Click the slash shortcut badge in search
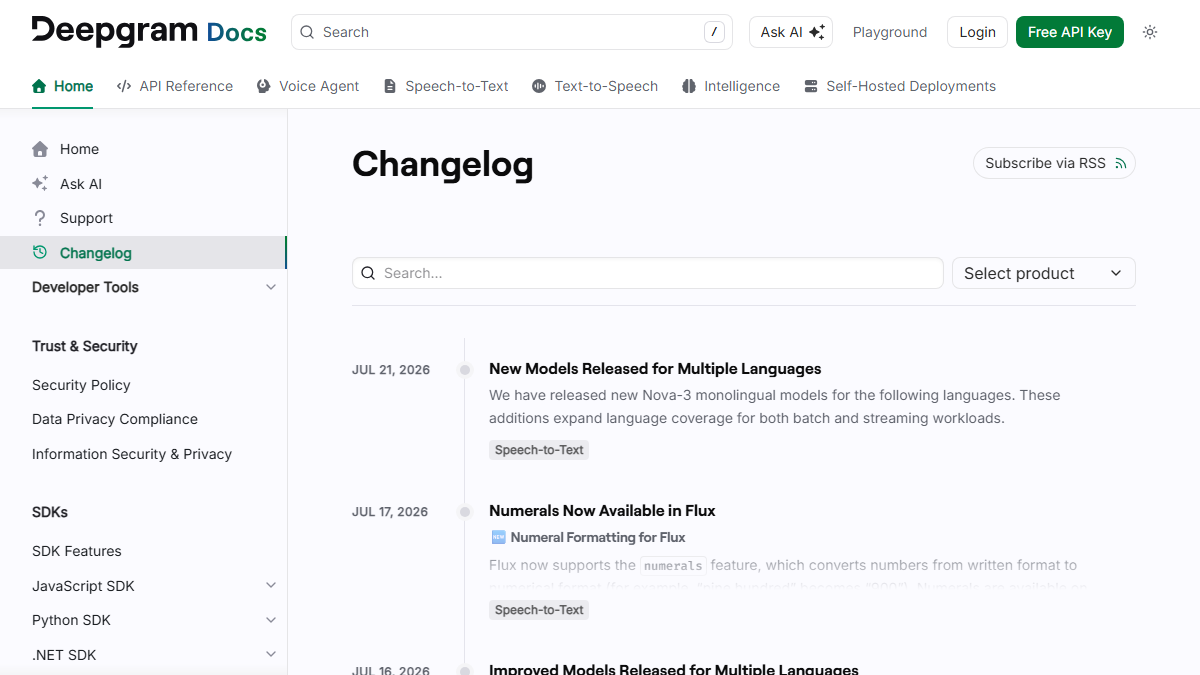The width and height of the screenshot is (1200, 675). (x=714, y=32)
